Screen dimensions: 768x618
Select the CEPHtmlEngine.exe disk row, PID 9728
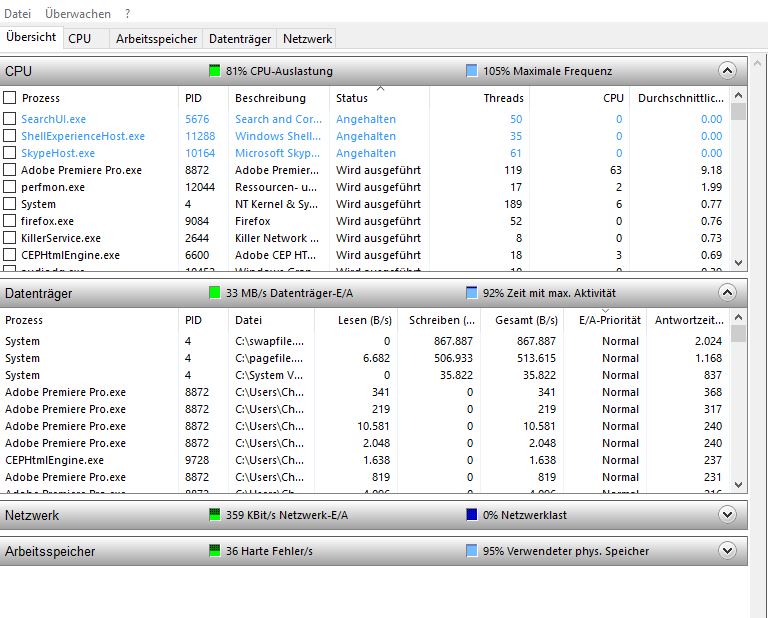[365, 460]
